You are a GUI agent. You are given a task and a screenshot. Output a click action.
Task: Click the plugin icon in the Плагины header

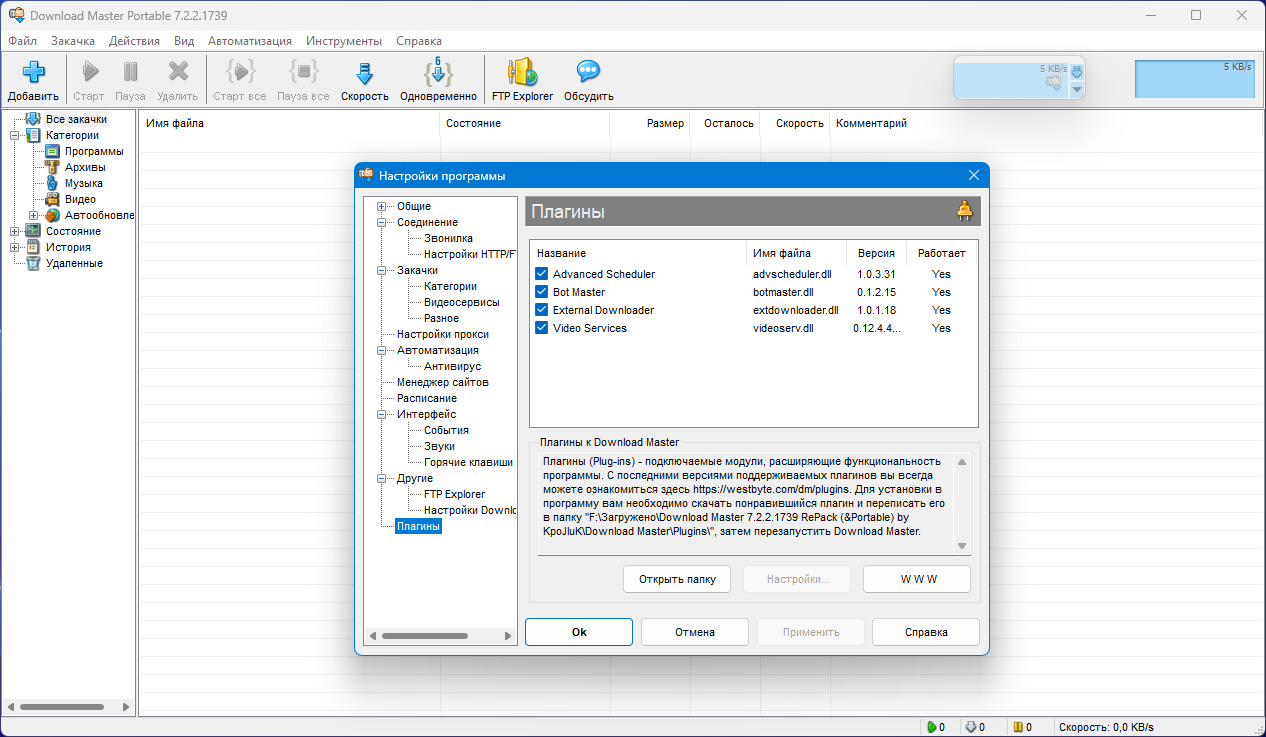(x=964, y=211)
